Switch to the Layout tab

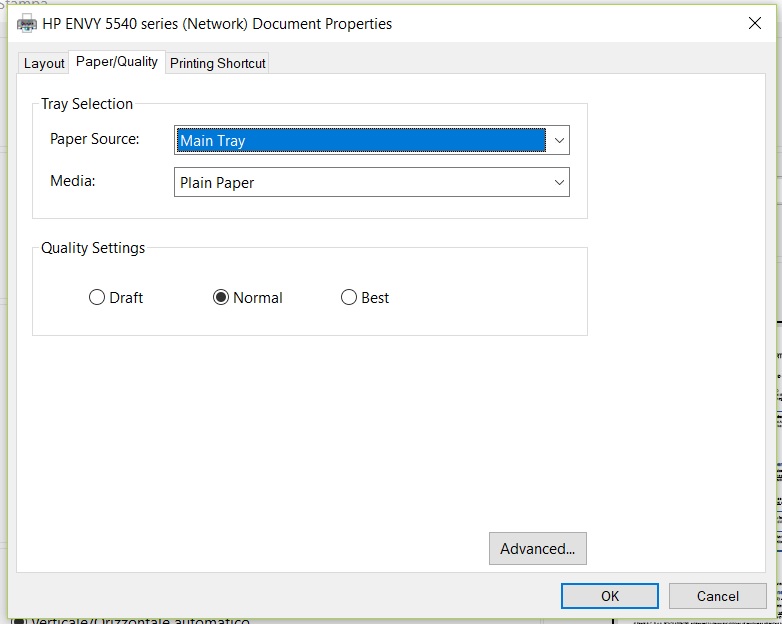pyautogui.click(x=44, y=63)
